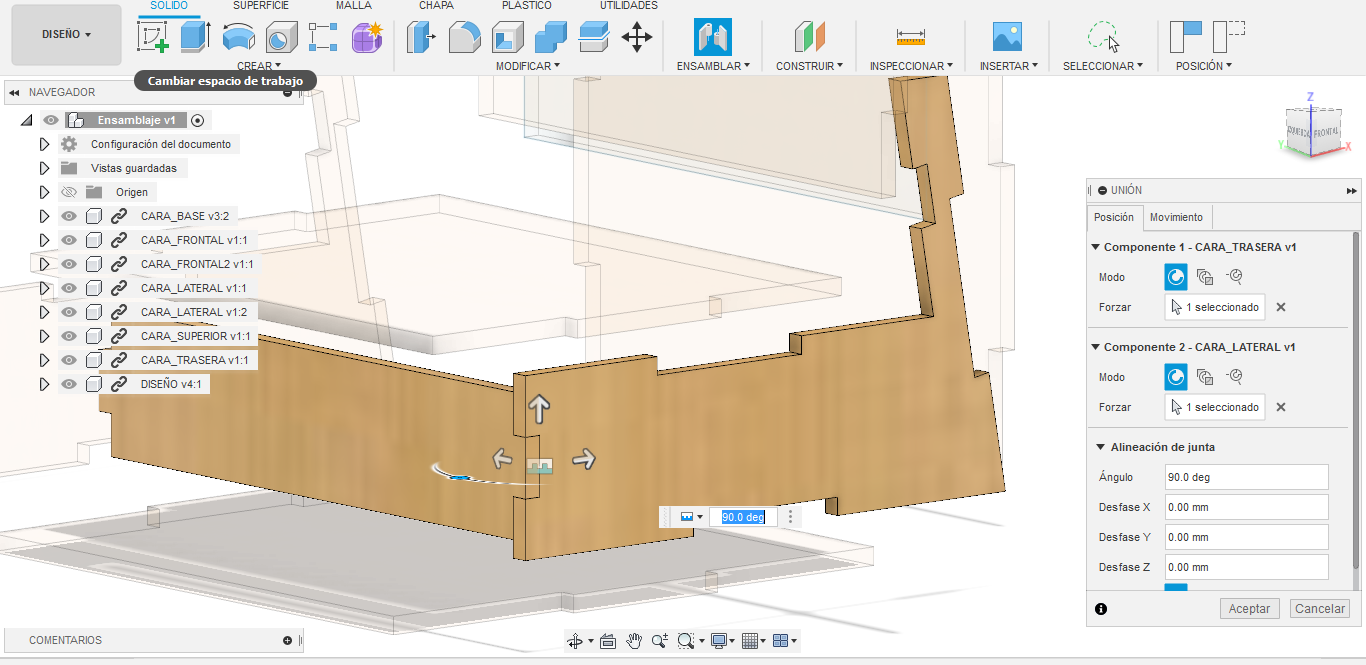This screenshot has width=1366, height=665.
Task: Switch to the UTILIDADES tab
Action: point(629,6)
